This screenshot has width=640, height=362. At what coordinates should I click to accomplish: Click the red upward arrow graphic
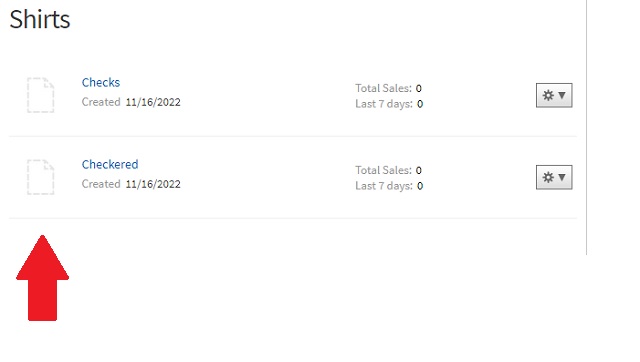pyautogui.click(x=42, y=278)
